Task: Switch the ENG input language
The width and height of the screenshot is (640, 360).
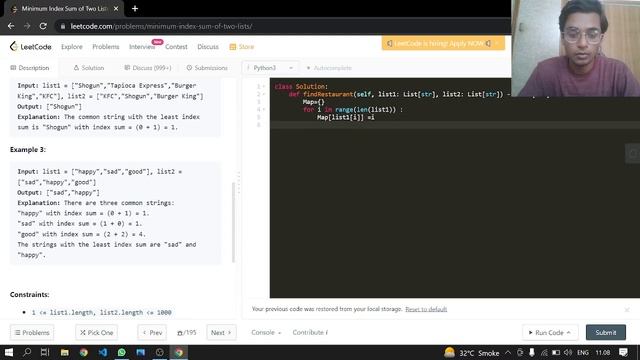Action: click(583, 352)
